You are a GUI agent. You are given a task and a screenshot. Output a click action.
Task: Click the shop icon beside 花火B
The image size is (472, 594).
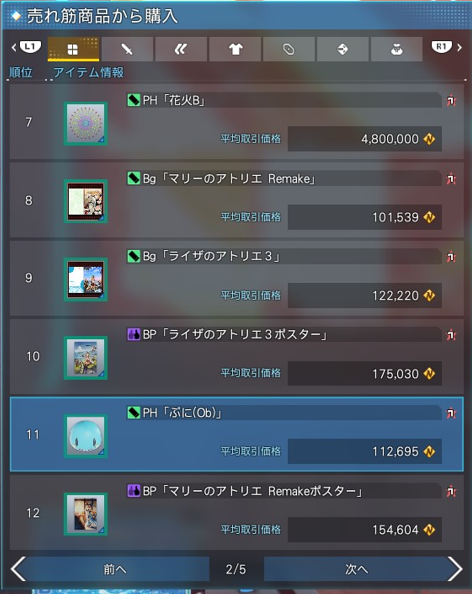pyautogui.click(x=451, y=100)
